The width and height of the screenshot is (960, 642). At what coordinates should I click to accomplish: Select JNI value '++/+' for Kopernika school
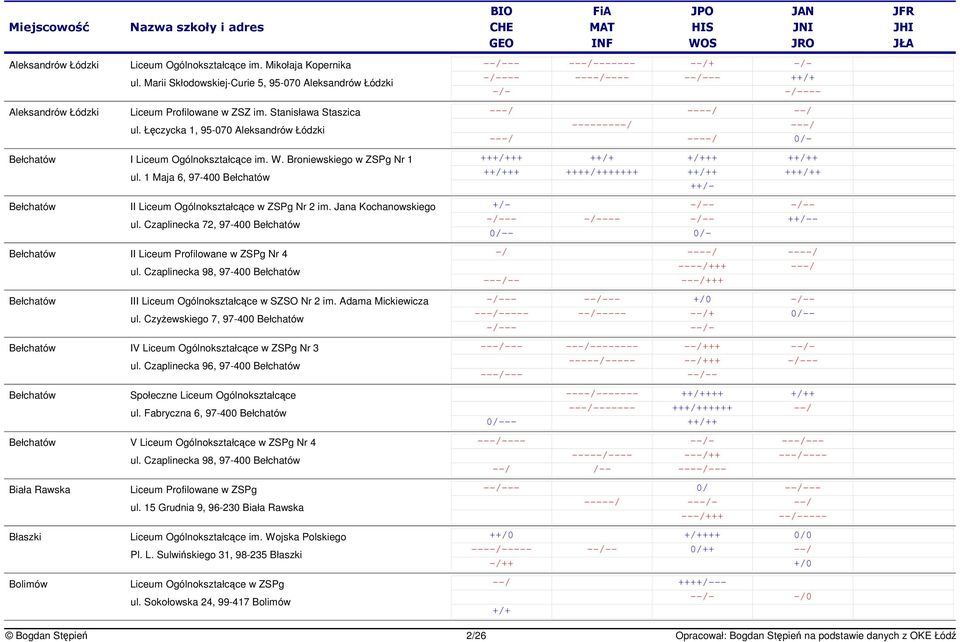pyautogui.click(x=802, y=78)
